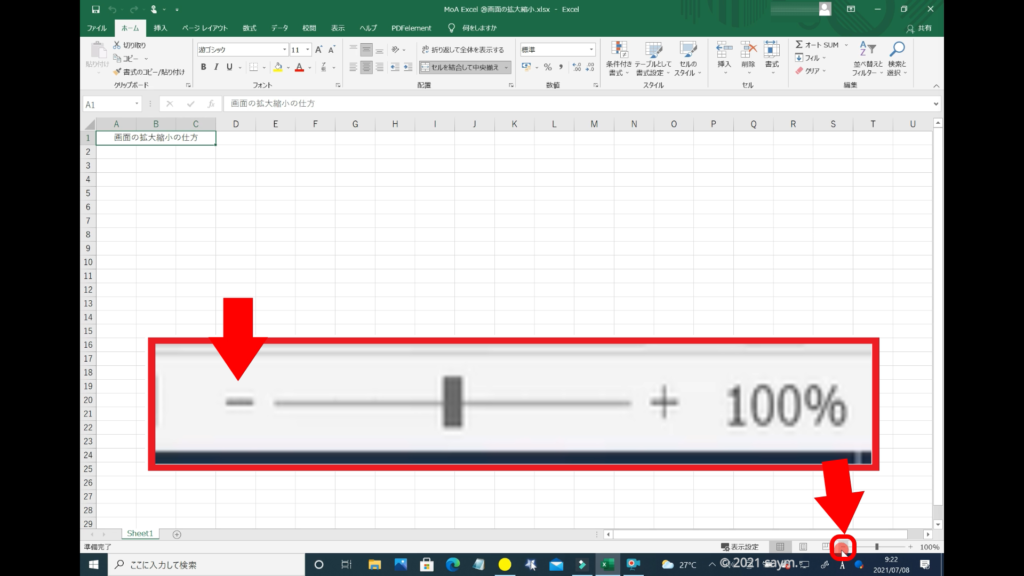Switch to the データ (Data) ribbon tab
The width and height of the screenshot is (1024, 576).
click(x=279, y=28)
